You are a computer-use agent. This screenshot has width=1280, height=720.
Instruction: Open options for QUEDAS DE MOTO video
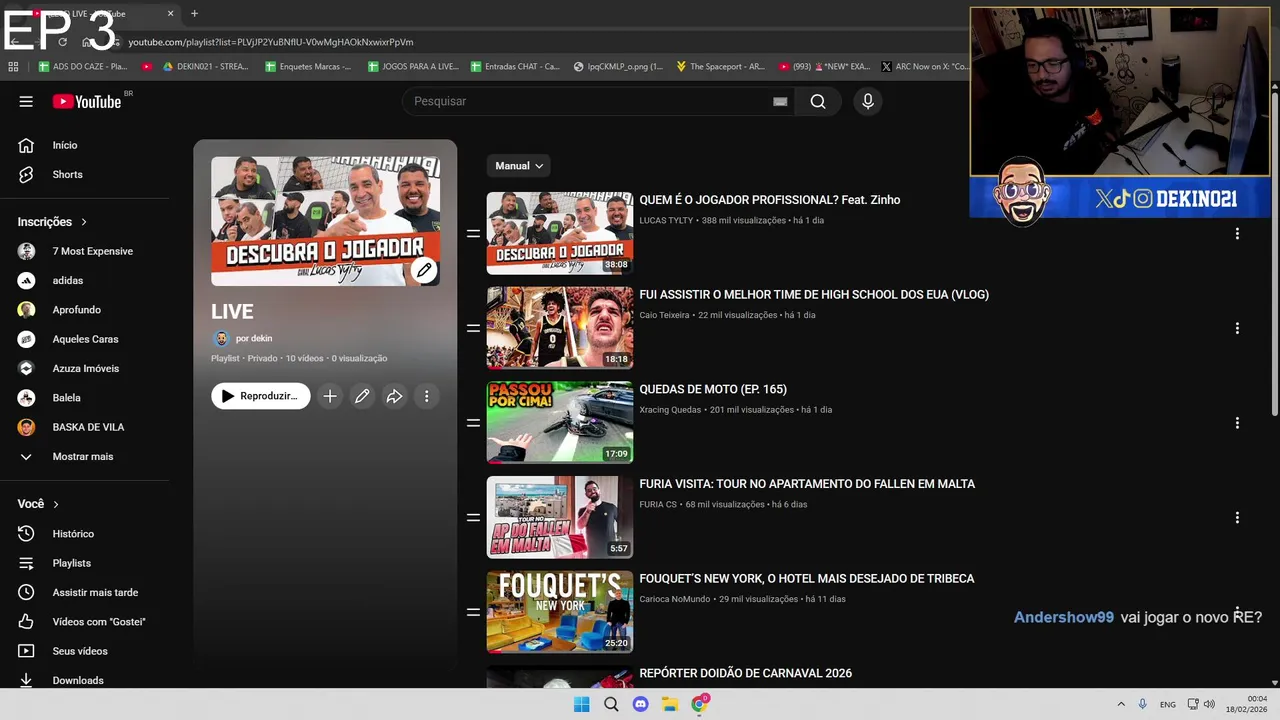pyautogui.click(x=1237, y=423)
